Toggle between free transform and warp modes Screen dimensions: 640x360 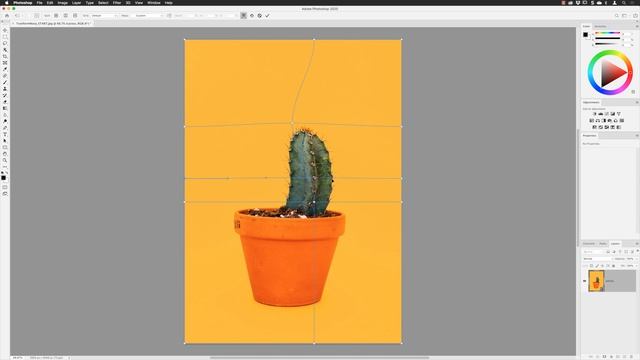pyautogui.click(x=244, y=16)
